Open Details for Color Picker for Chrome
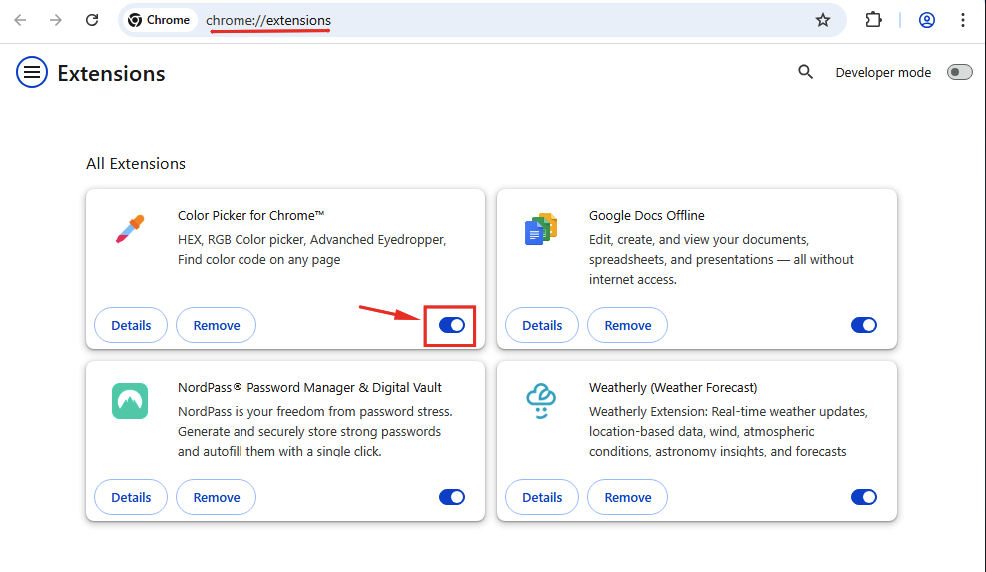 point(131,325)
